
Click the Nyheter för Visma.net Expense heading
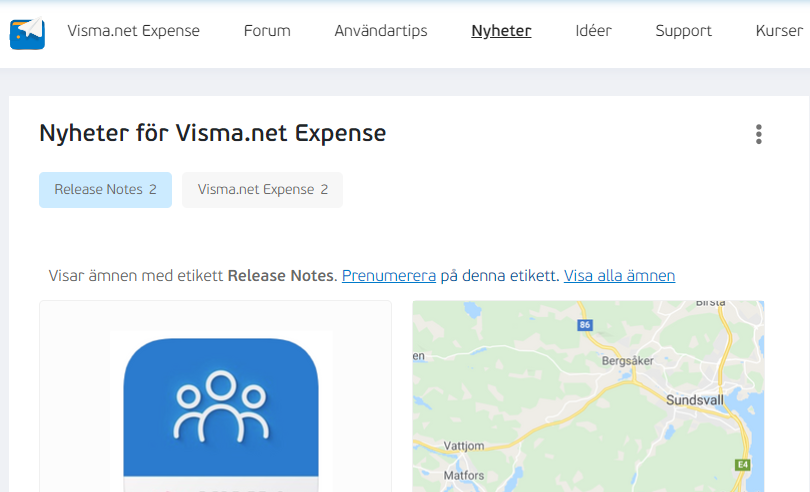(213, 133)
